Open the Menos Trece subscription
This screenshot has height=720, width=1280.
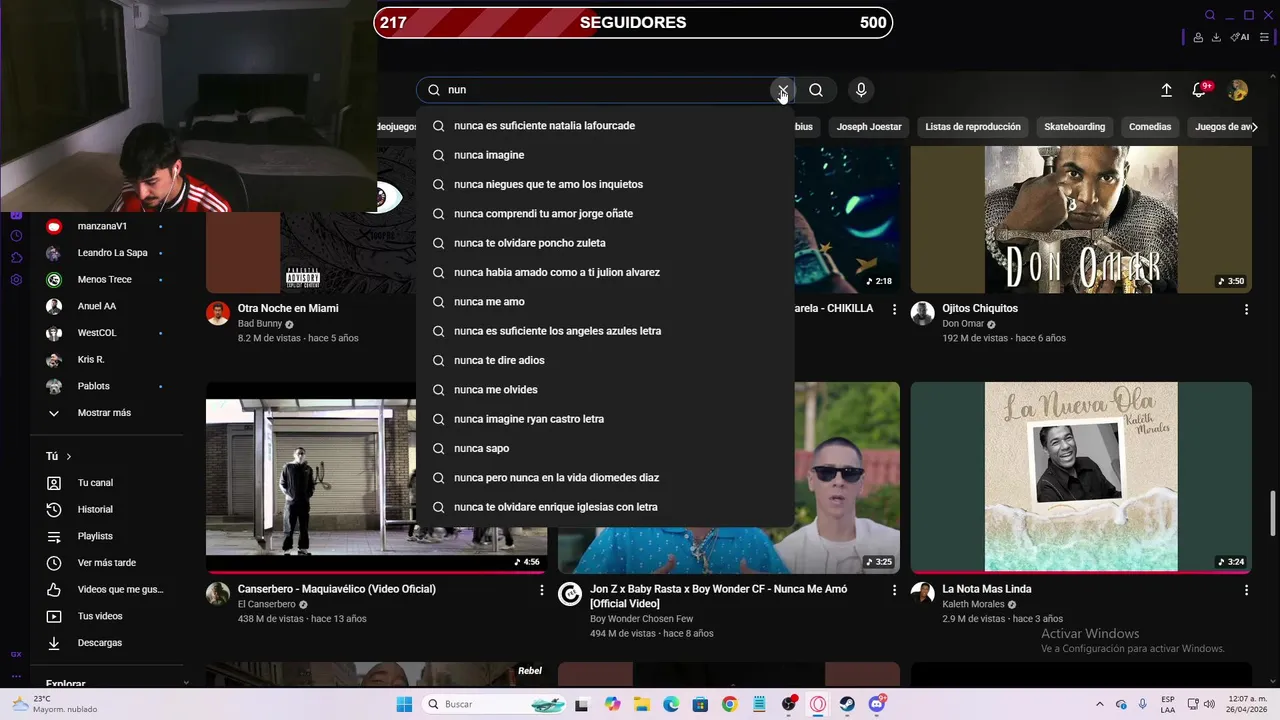click(x=105, y=280)
